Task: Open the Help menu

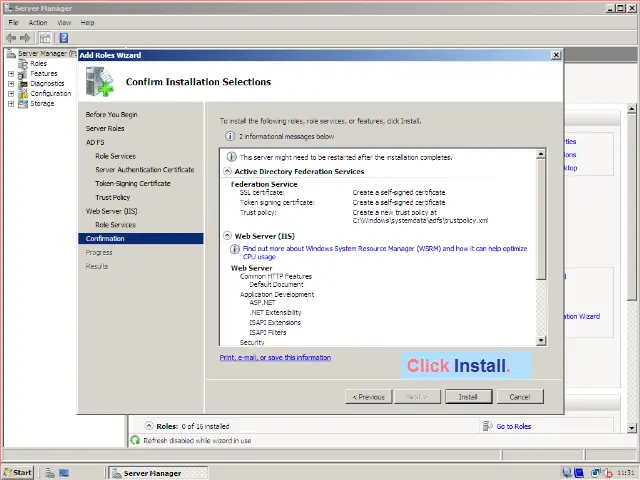Action: point(87,22)
